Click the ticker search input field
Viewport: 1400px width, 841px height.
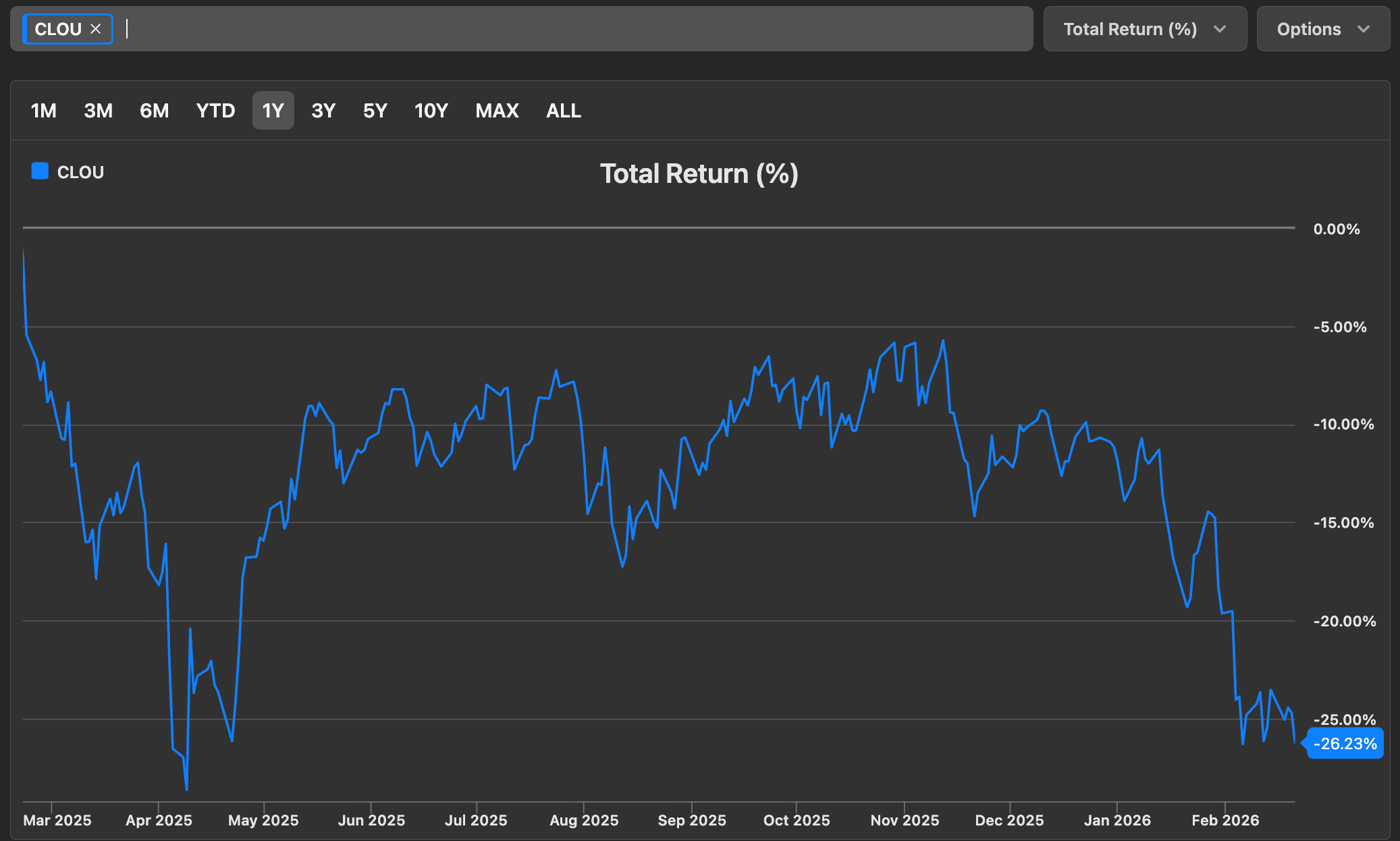(x=574, y=29)
